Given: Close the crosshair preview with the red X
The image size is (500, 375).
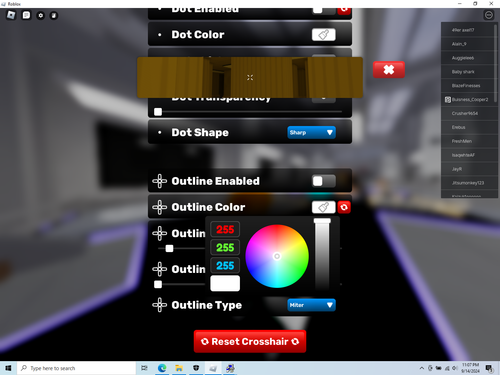Looking at the screenshot, I should tap(389, 70).
